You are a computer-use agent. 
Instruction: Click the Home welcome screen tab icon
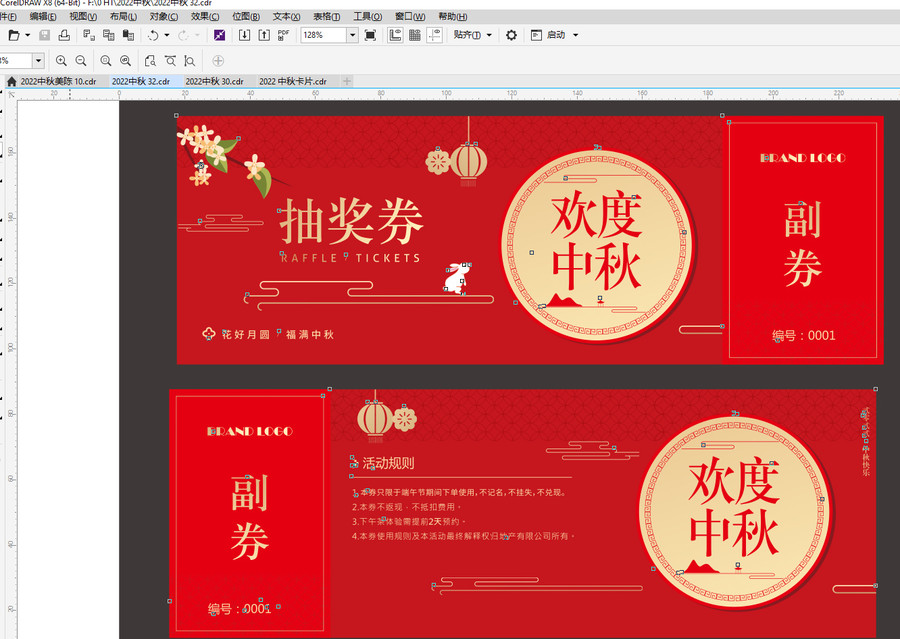(x=11, y=82)
